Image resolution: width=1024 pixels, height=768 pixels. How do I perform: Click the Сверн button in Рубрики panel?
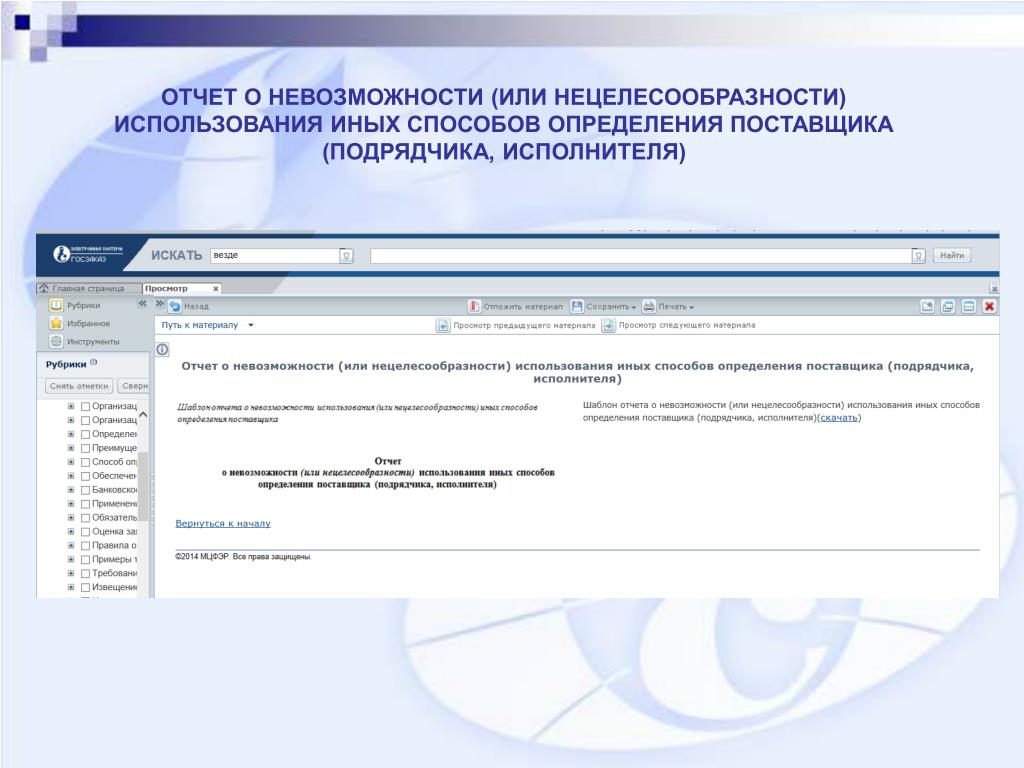point(134,386)
